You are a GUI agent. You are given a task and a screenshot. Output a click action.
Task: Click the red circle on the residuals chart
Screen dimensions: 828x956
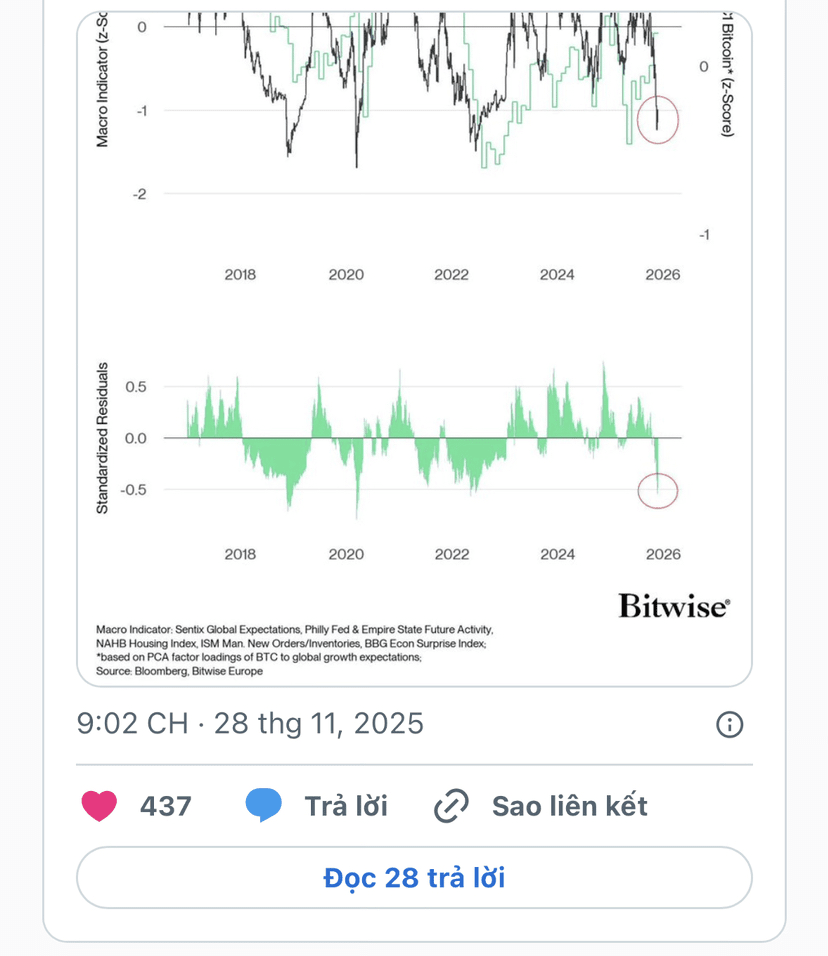(658, 490)
